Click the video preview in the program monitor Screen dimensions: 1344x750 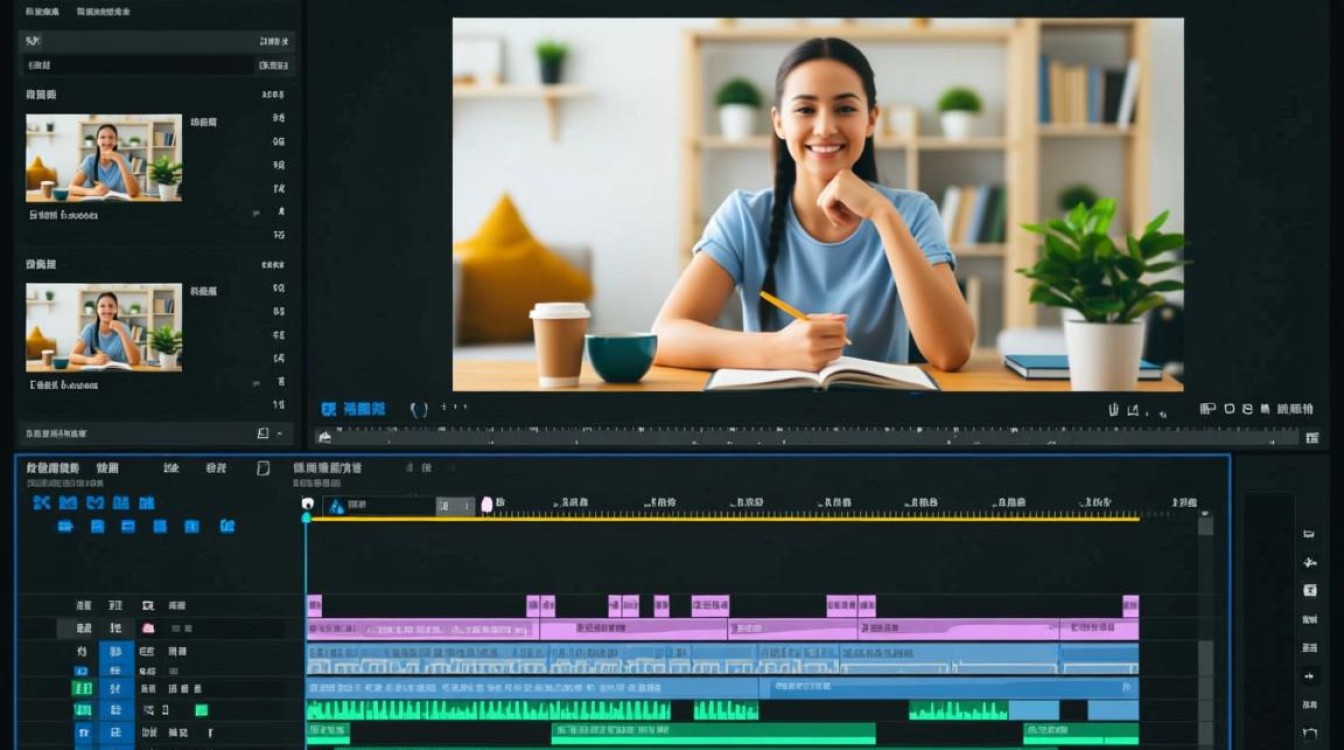pyautogui.click(x=818, y=204)
